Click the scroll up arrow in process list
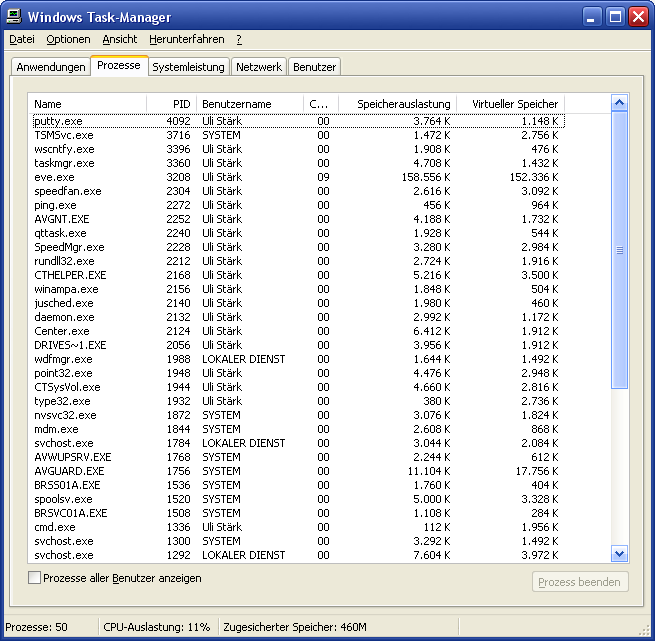Screen dimensions: 655x641 click(x=619, y=102)
